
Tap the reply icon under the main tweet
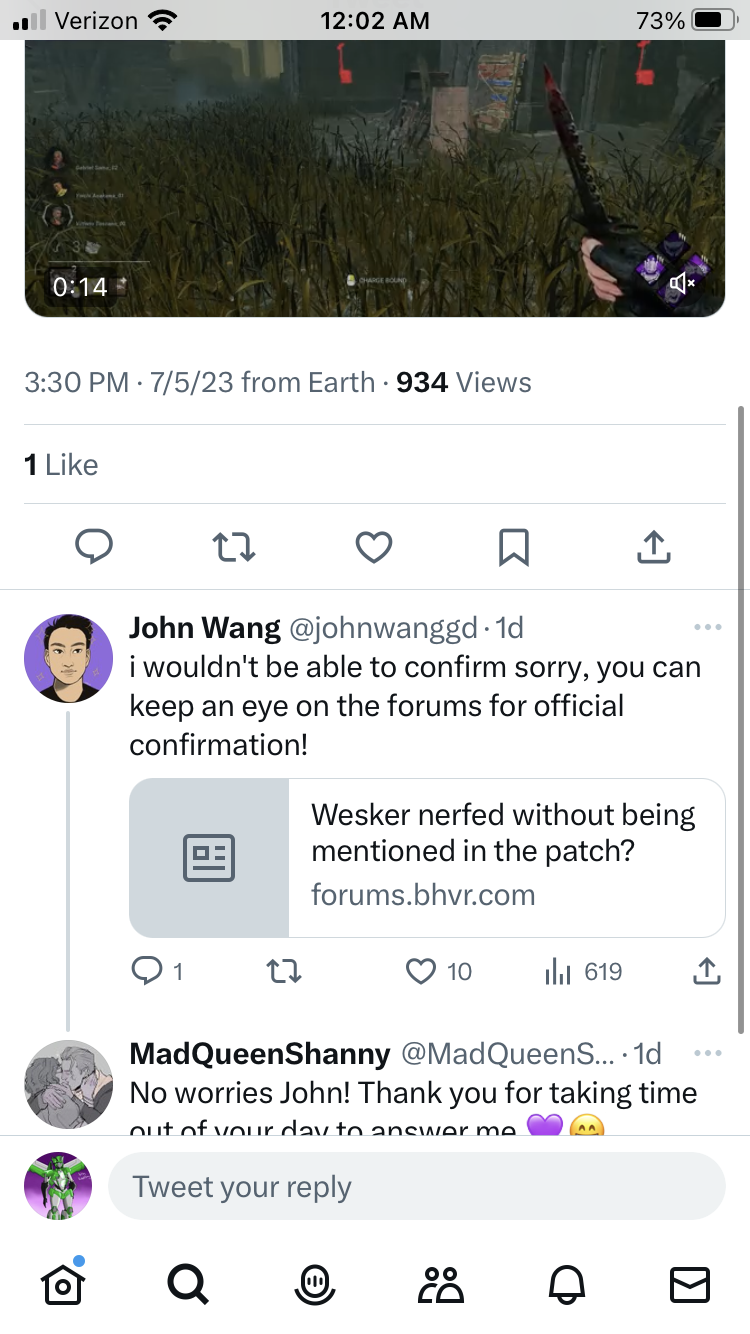(94, 546)
